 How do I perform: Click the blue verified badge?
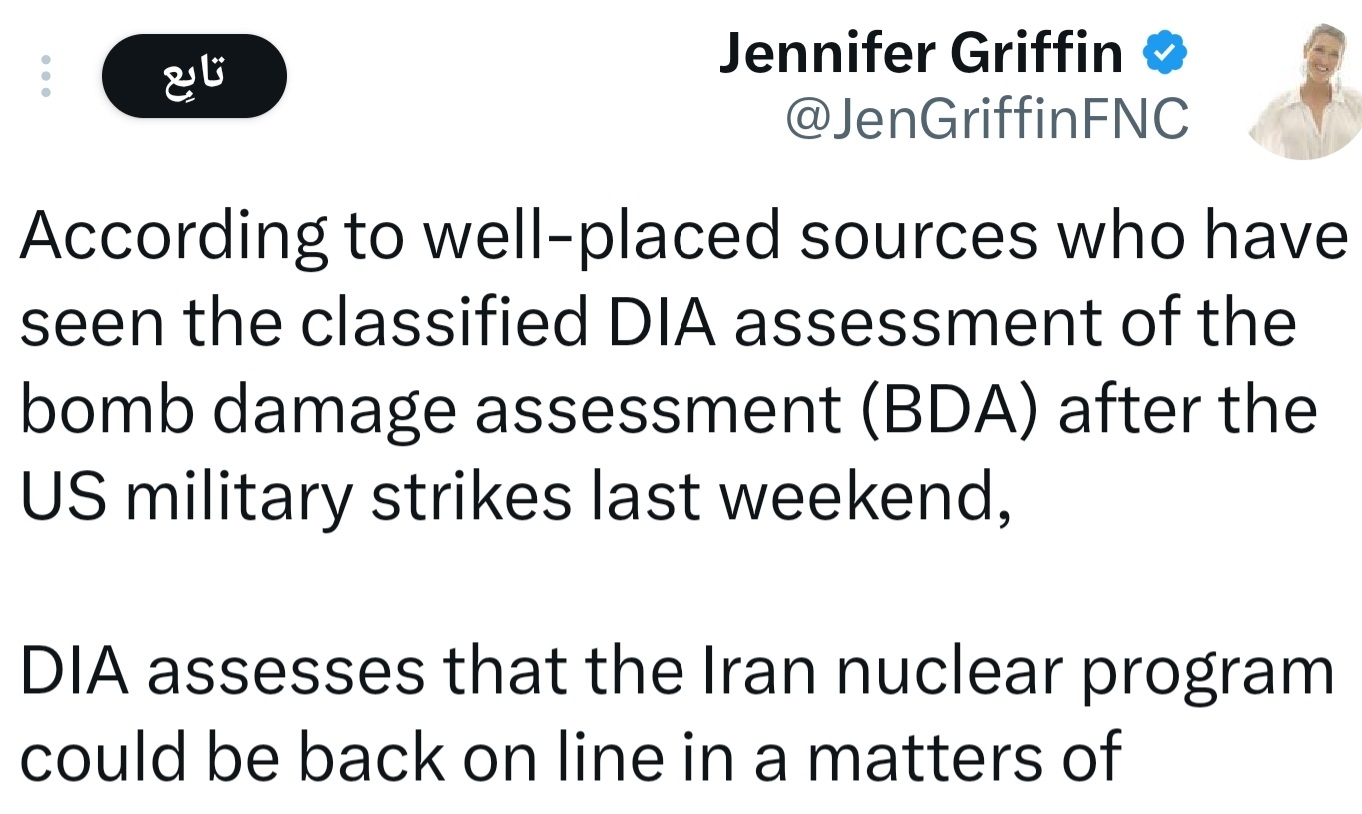[x=1164, y=53]
